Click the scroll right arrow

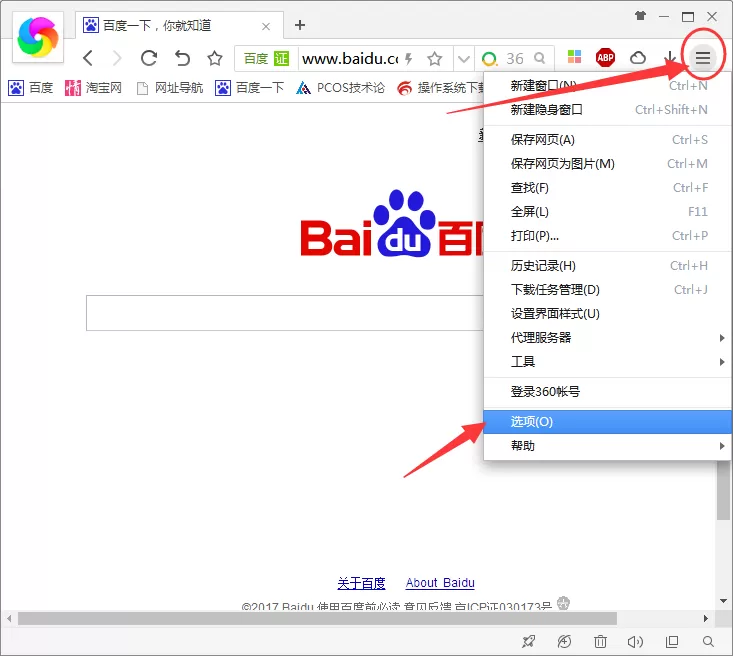(x=705, y=618)
